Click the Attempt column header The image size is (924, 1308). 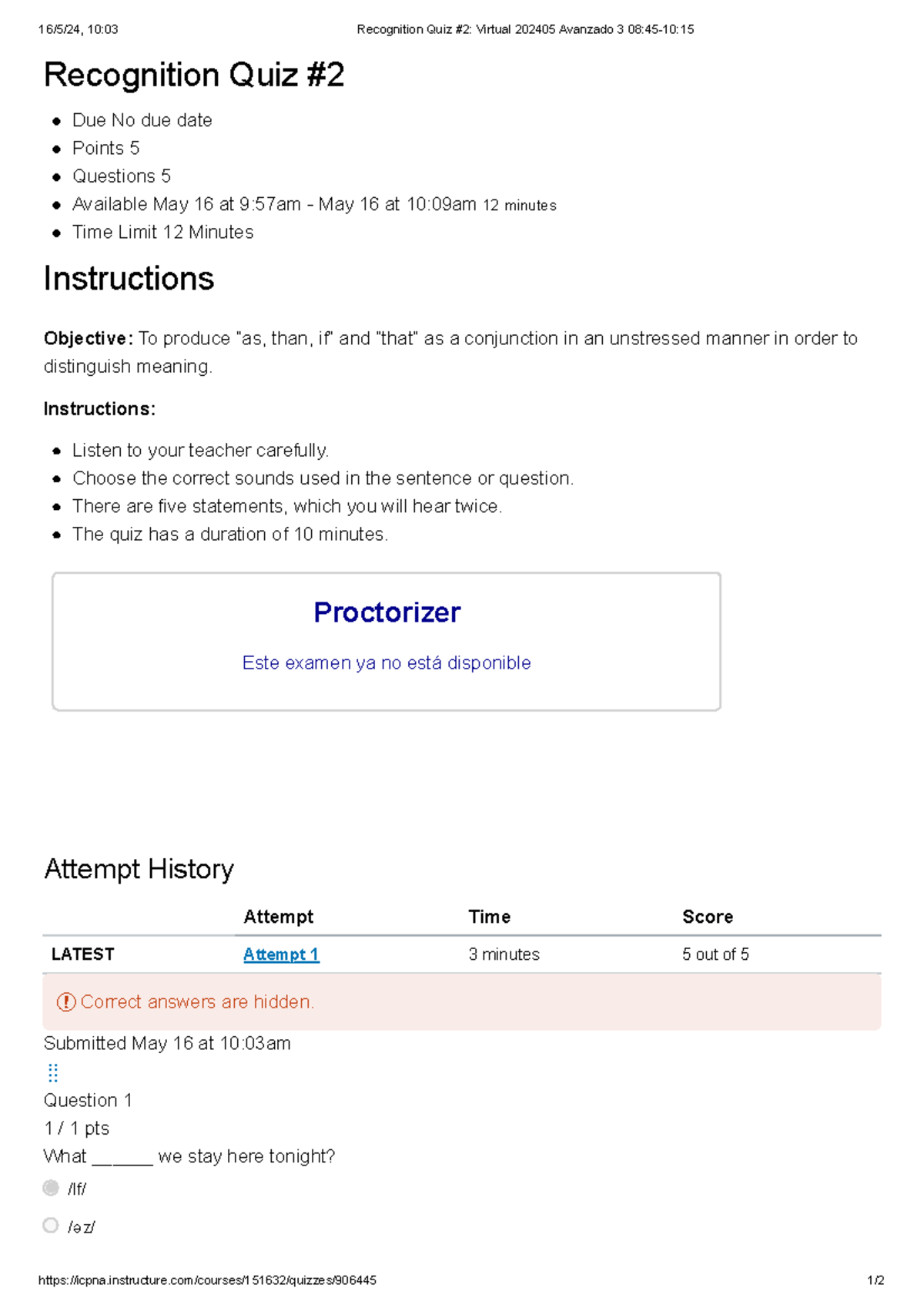tap(279, 917)
